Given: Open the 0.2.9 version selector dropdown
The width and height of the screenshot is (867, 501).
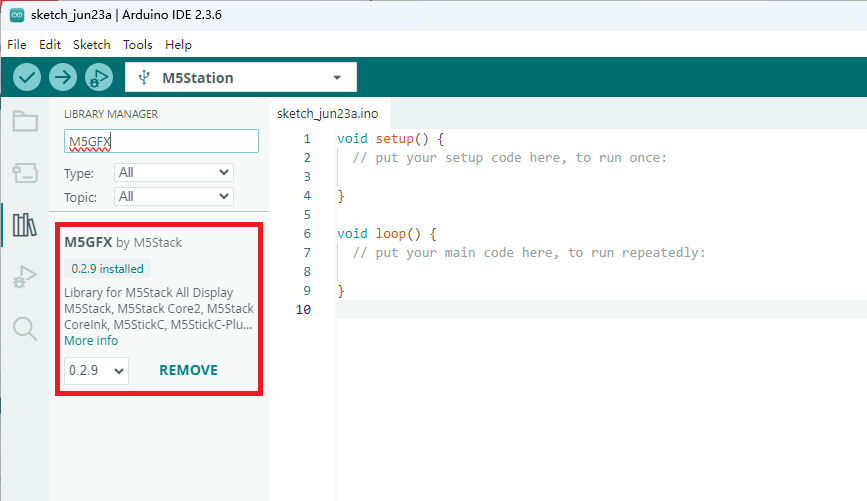Looking at the screenshot, I should (96, 370).
